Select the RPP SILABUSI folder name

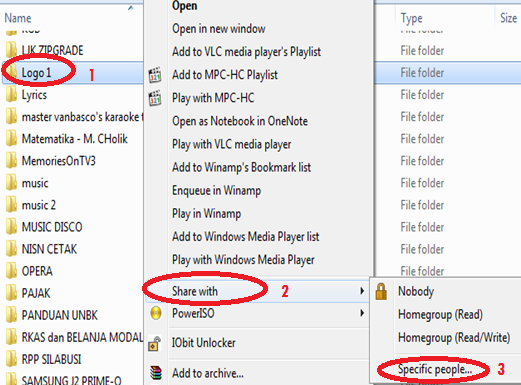51,359
